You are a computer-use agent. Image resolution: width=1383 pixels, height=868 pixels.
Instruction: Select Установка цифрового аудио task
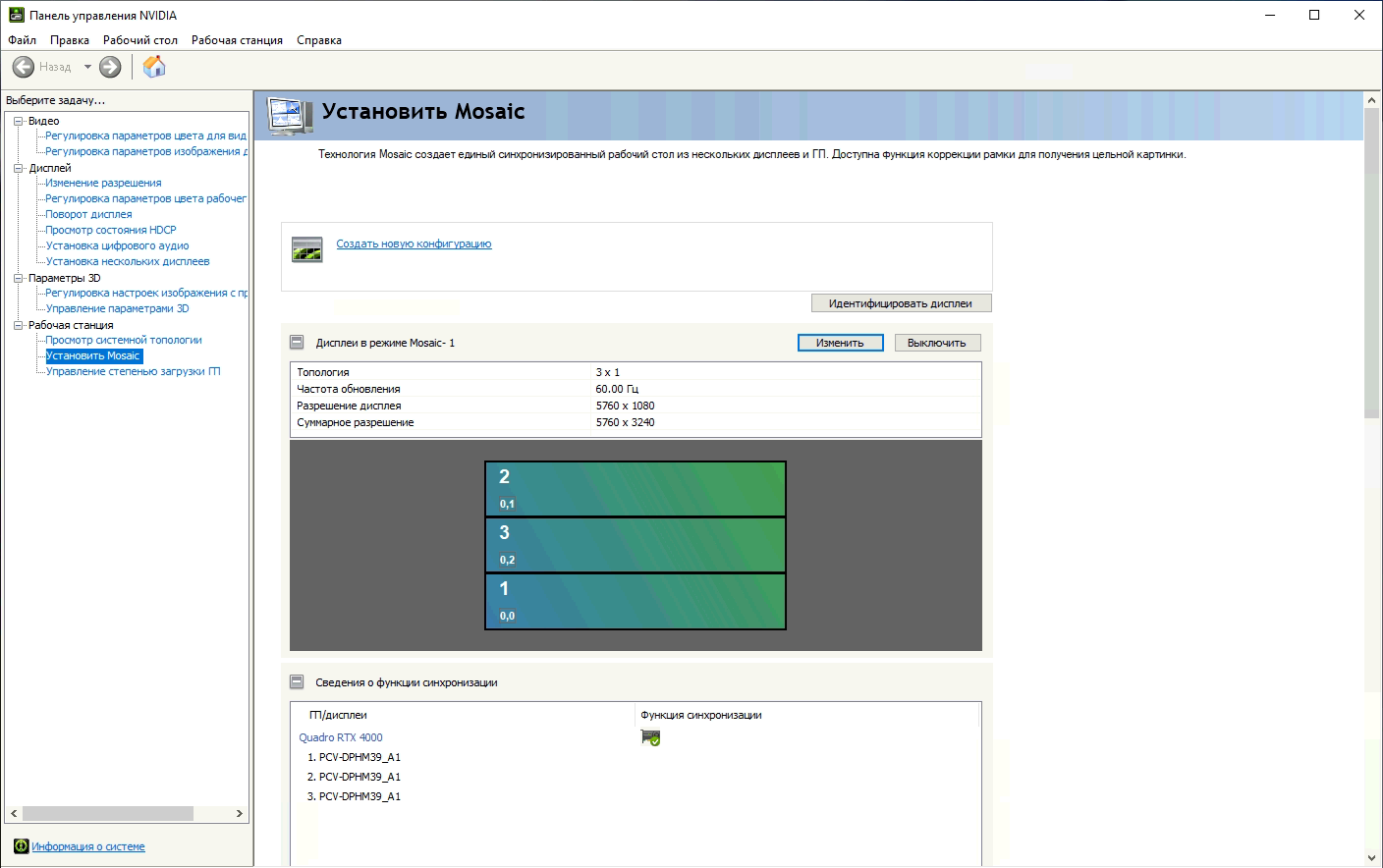coord(117,245)
